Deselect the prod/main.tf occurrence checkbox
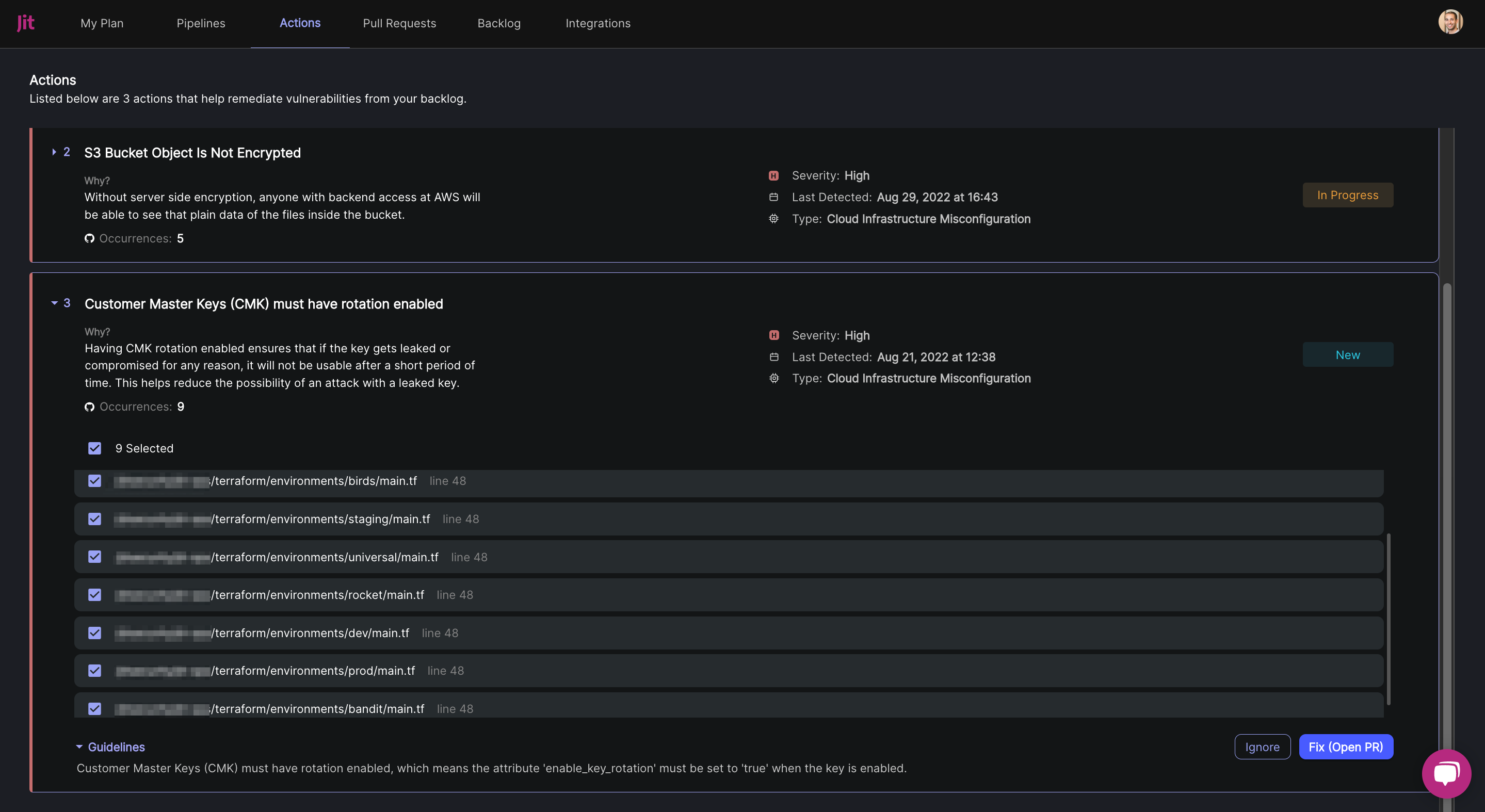 pos(94,671)
